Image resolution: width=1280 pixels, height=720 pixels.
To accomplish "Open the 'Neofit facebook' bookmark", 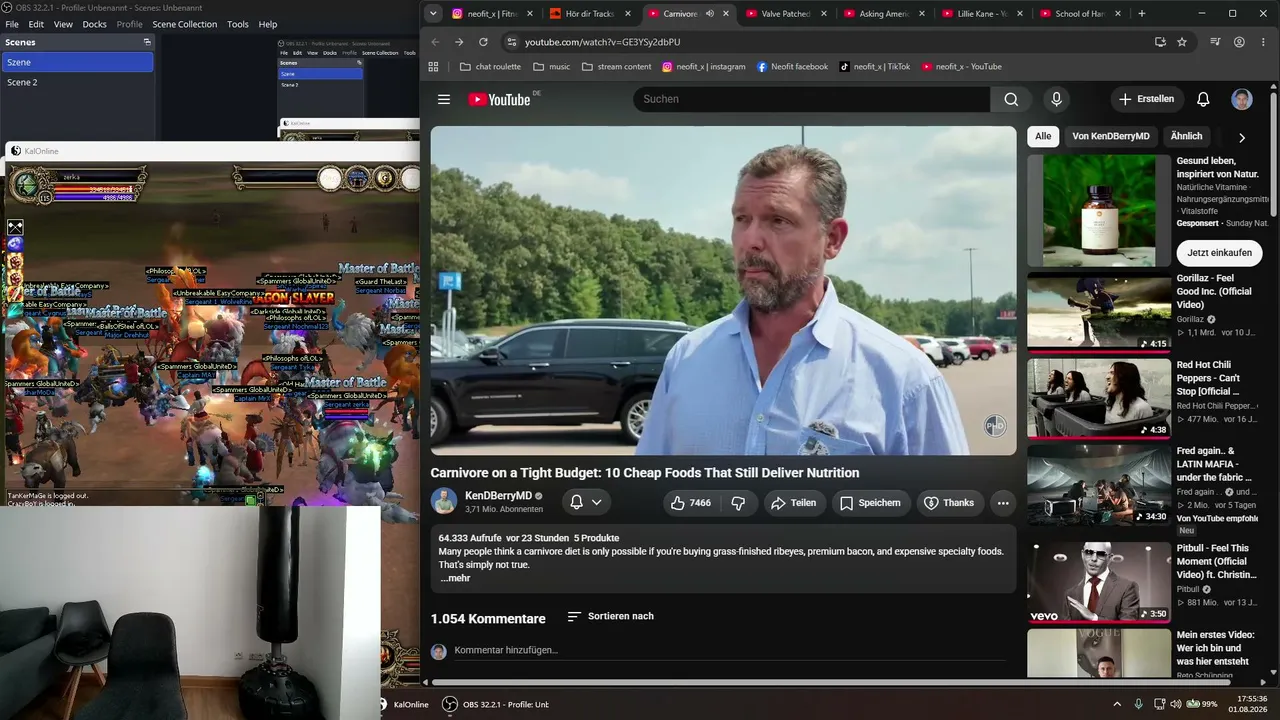I will click(x=793, y=67).
